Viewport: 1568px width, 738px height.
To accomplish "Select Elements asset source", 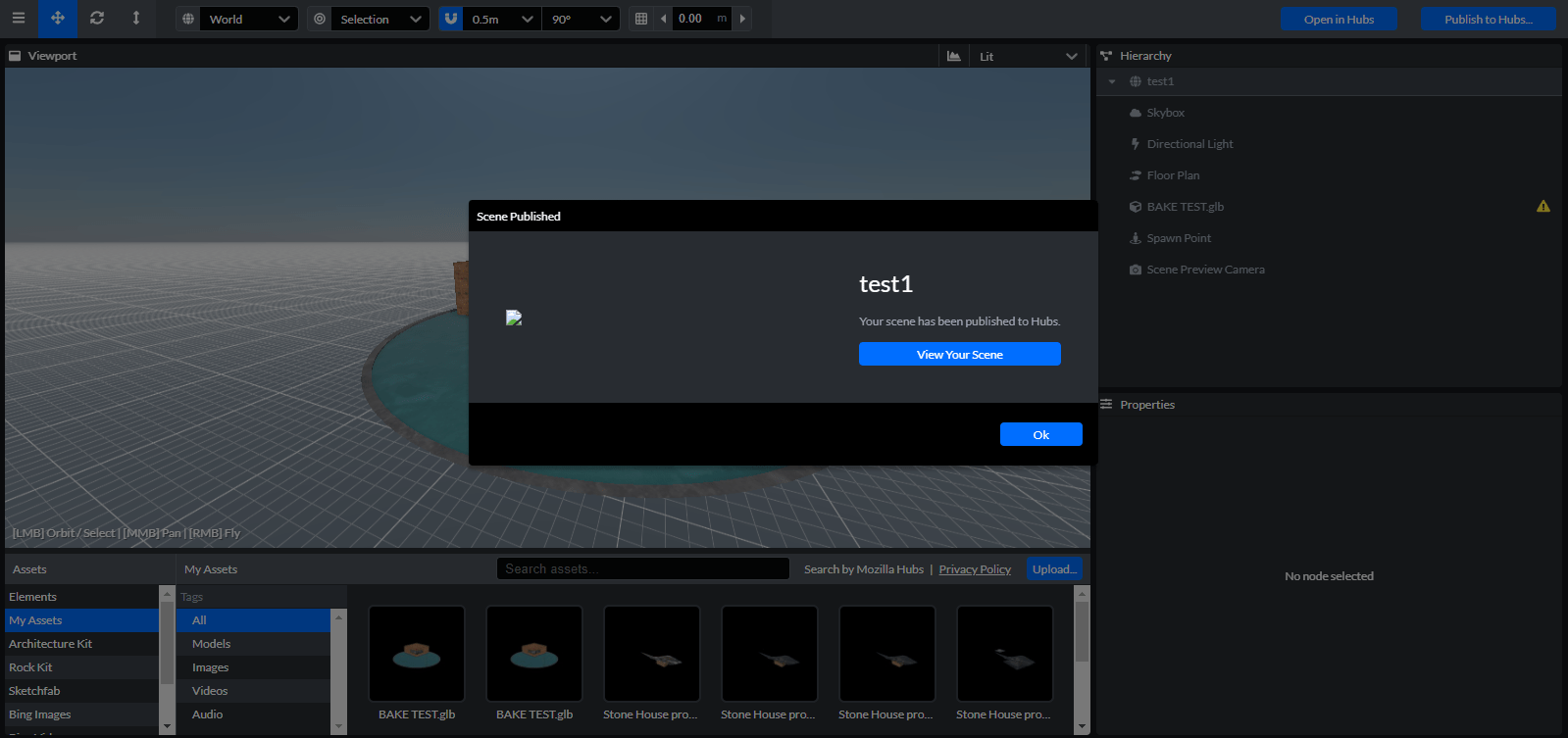I will [81, 597].
